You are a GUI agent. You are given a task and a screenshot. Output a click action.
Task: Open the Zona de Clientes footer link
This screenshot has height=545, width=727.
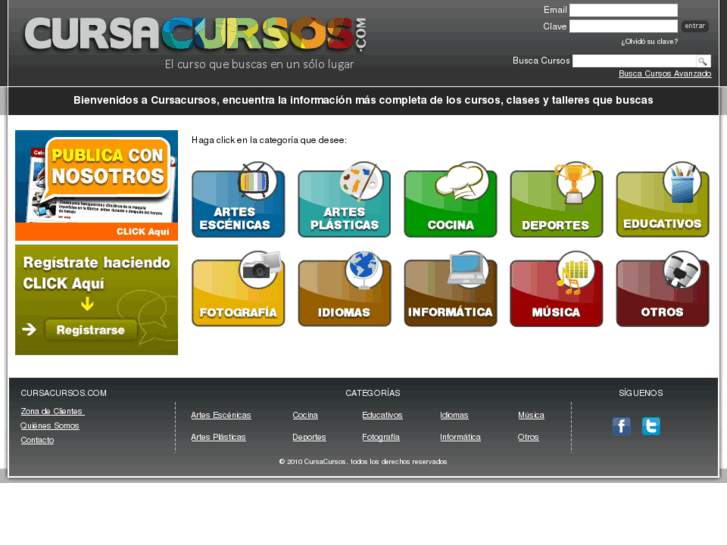[x=52, y=411]
